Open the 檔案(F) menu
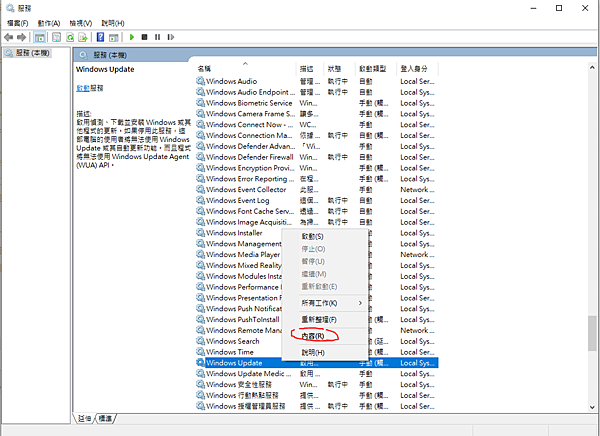The width and height of the screenshot is (600, 436). tap(18, 23)
